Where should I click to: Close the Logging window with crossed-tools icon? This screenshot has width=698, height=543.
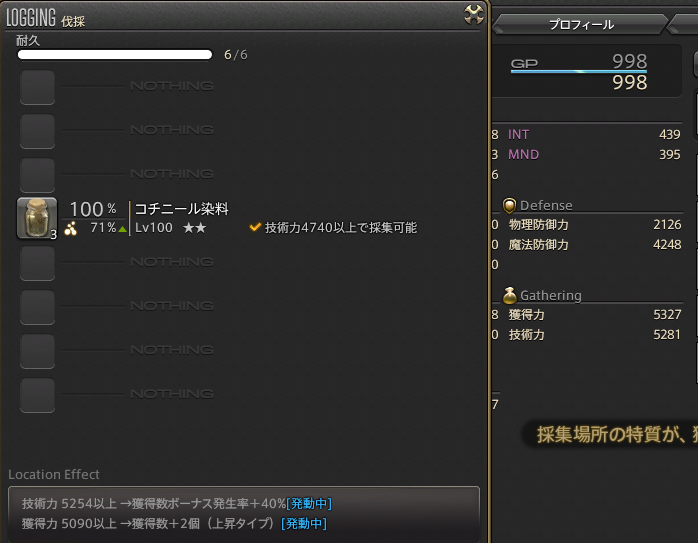click(x=474, y=14)
